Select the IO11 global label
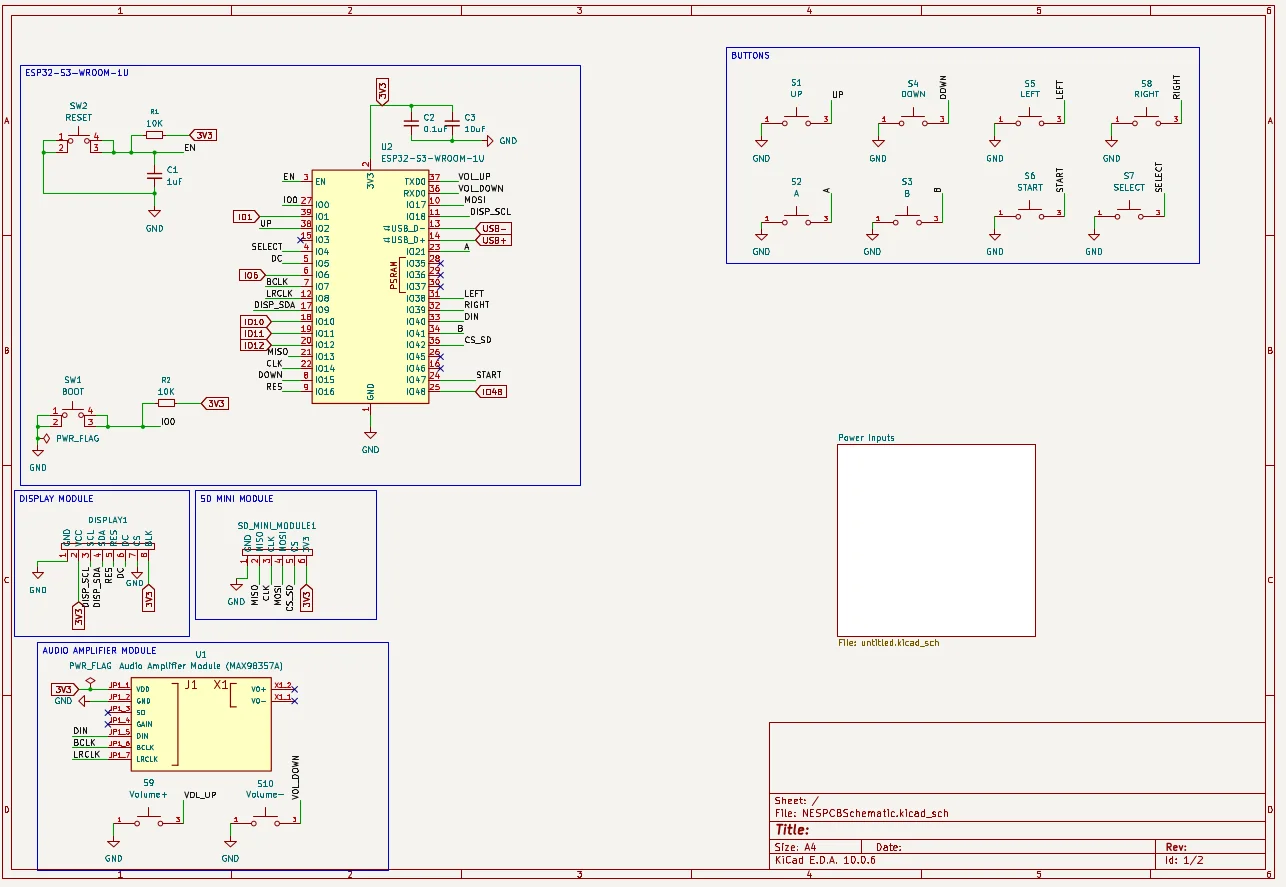Image resolution: width=1286 pixels, height=887 pixels. pyautogui.click(x=256, y=334)
